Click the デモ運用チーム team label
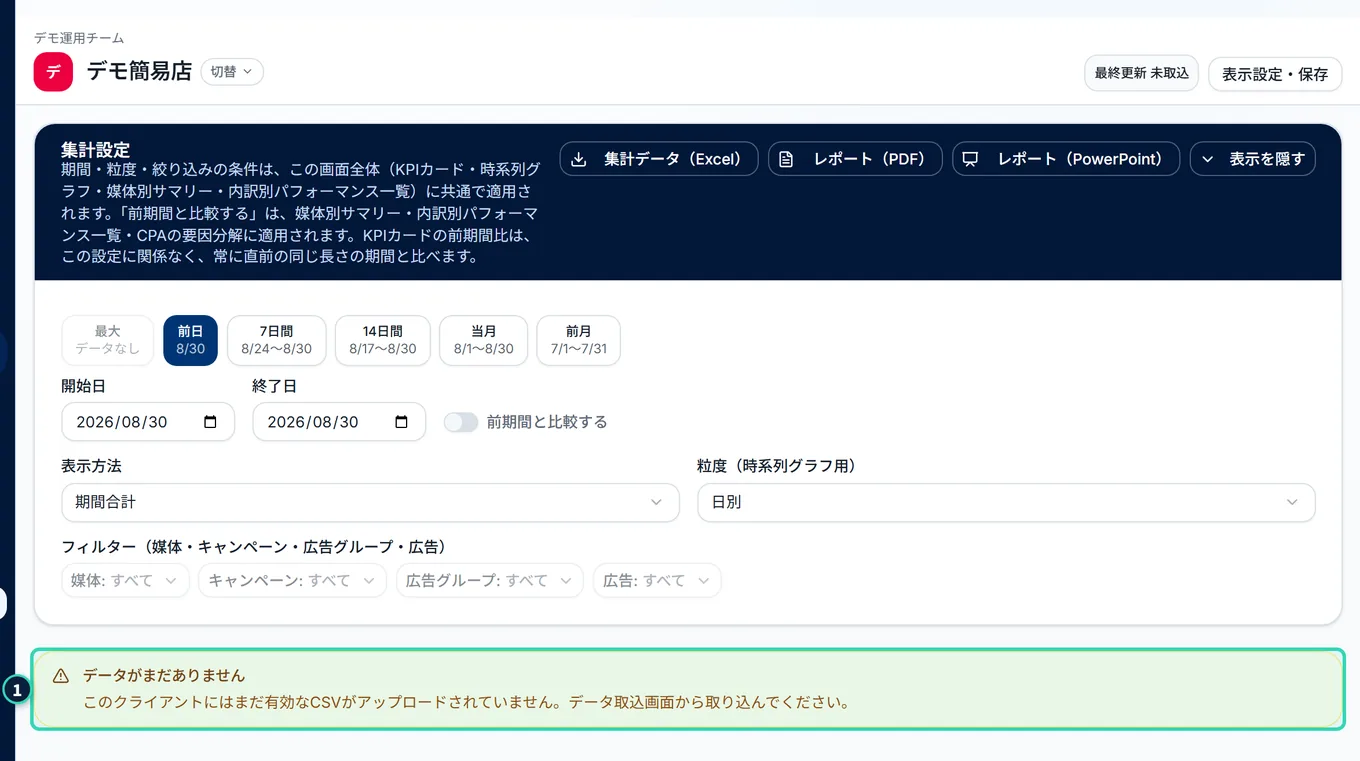Image resolution: width=1360 pixels, height=761 pixels. (x=79, y=38)
